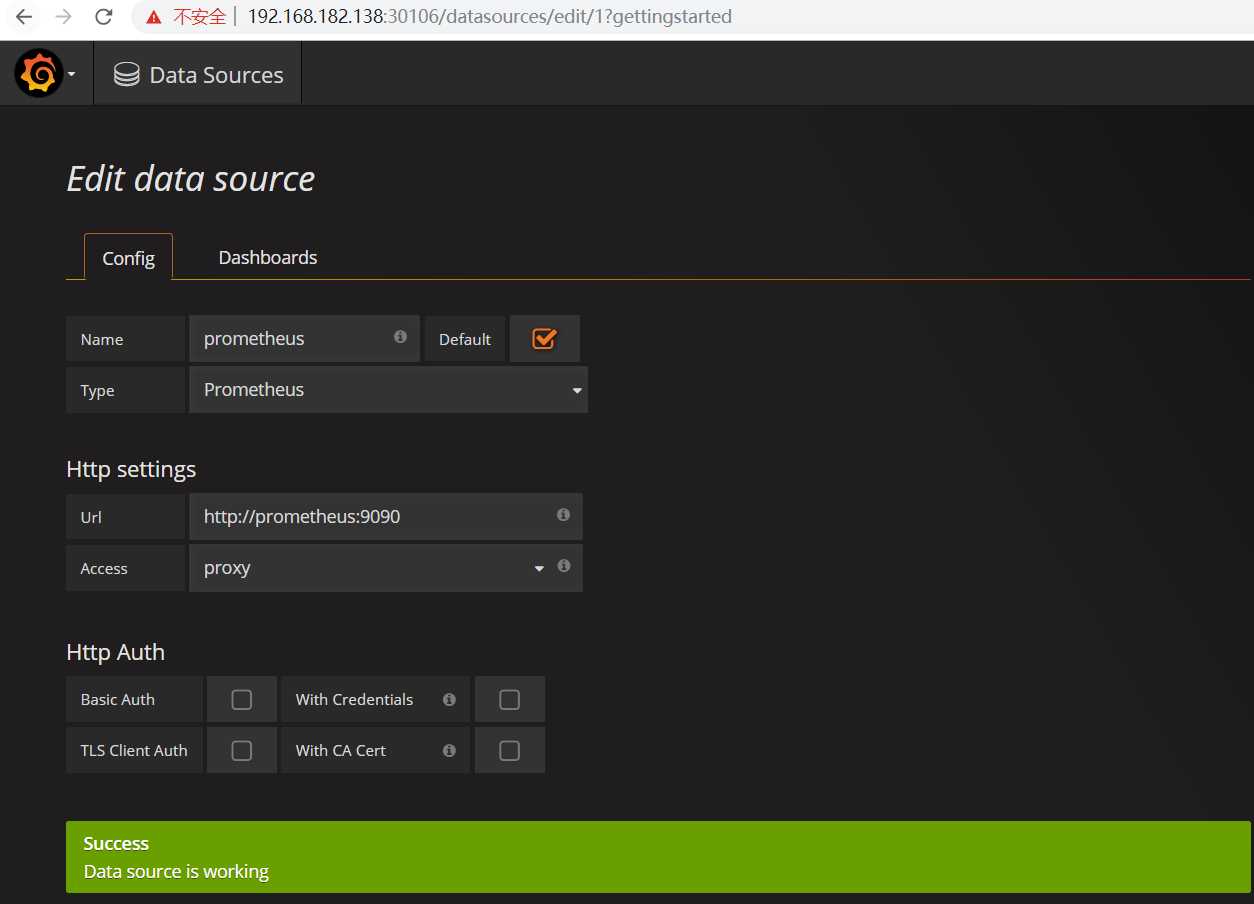Viewport: 1254px width, 904px height.
Task: Reload the page with the refresh icon
Action: pyautogui.click(x=103, y=17)
